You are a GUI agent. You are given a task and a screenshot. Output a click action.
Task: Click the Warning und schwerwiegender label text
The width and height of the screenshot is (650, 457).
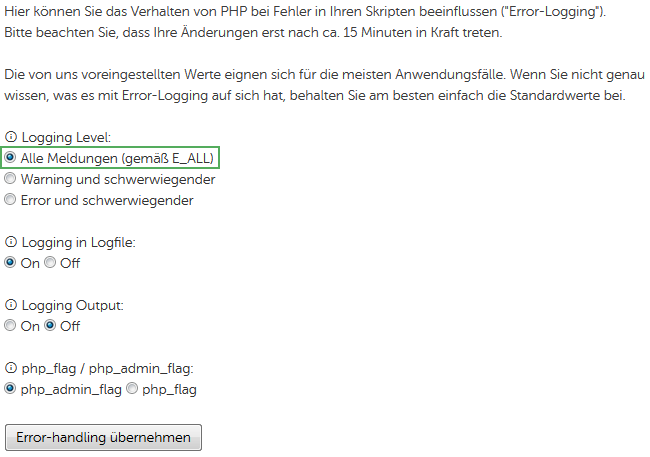point(118,179)
